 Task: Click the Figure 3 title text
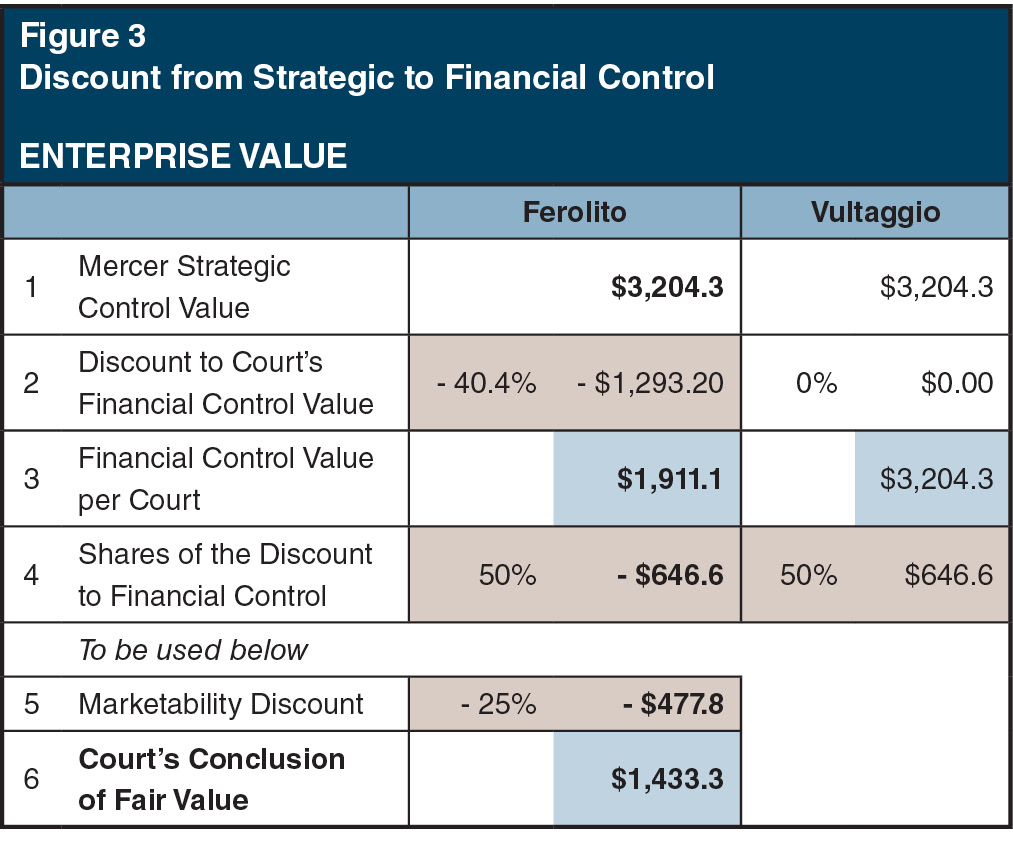tap(83, 36)
